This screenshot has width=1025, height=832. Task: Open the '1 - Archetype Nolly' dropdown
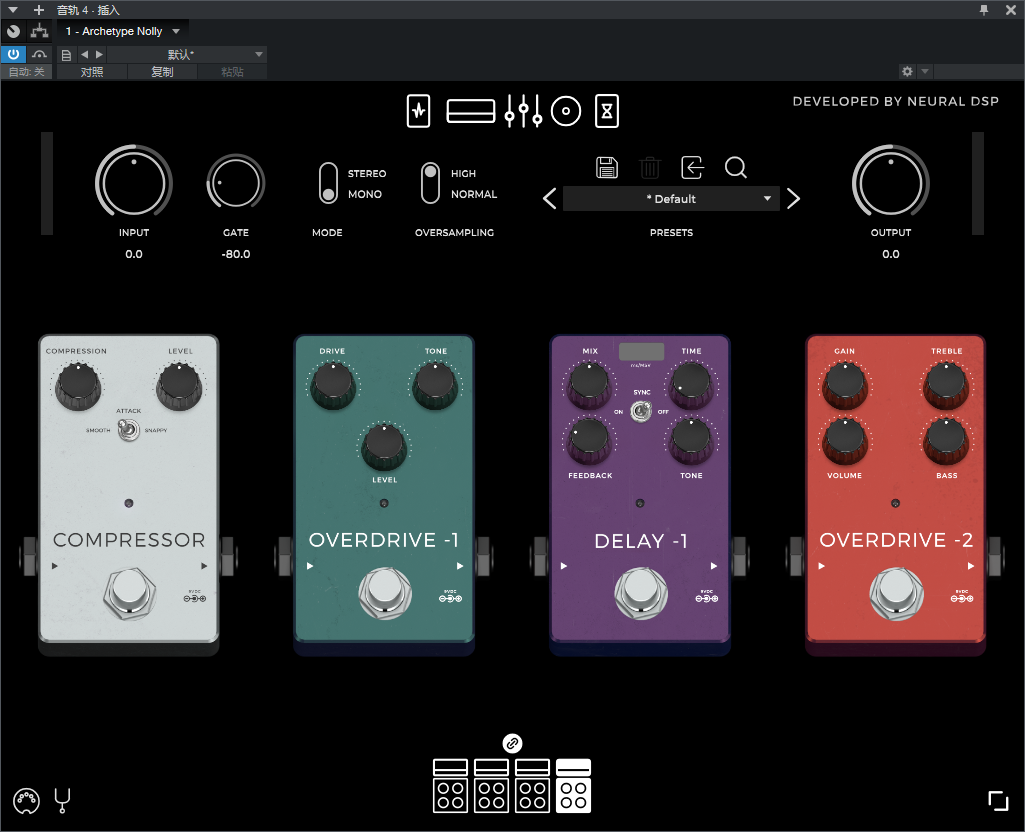(122, 31)
